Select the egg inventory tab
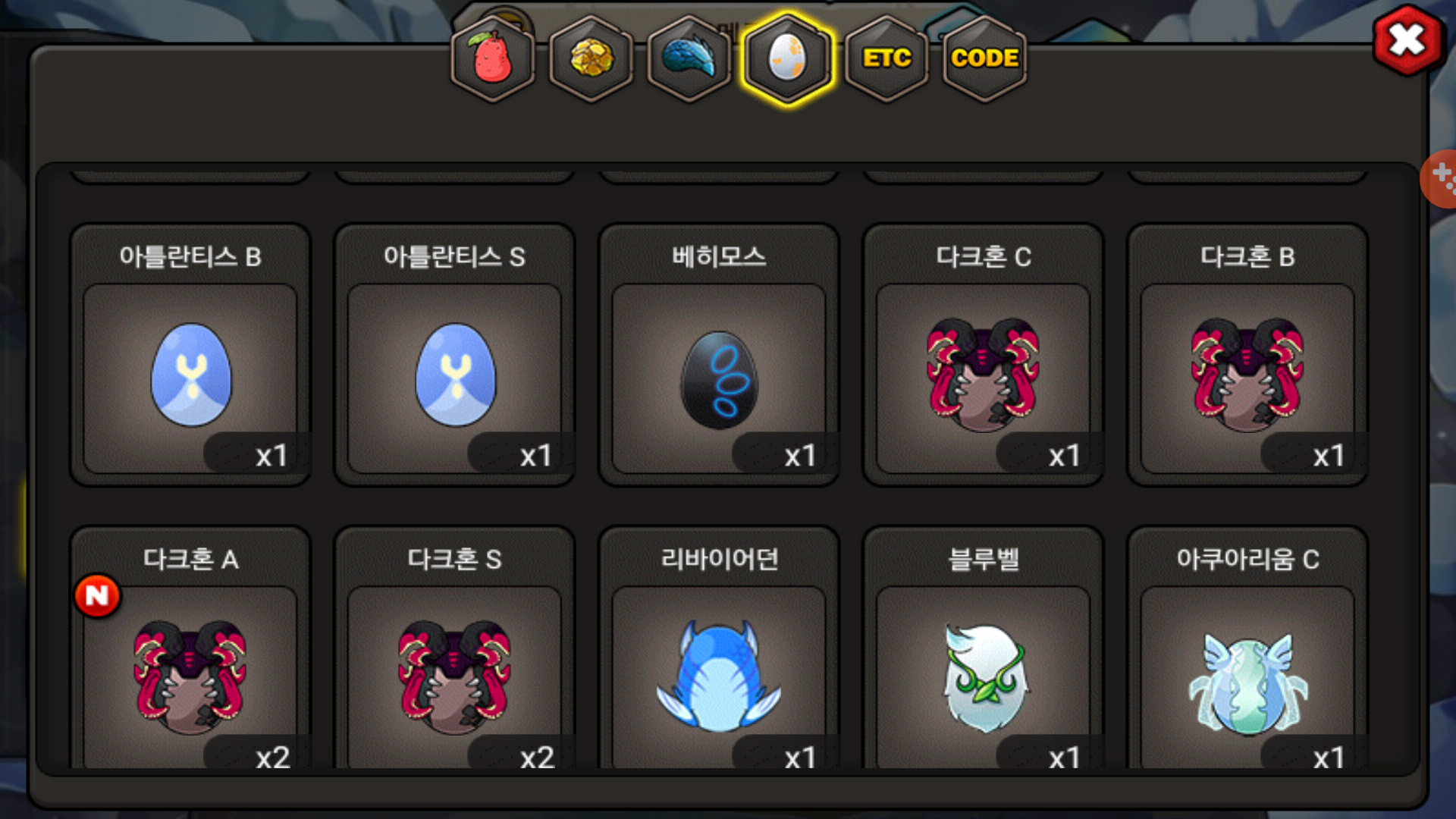The width and height of the screenshot is (1456, 819). pos(788,58)
